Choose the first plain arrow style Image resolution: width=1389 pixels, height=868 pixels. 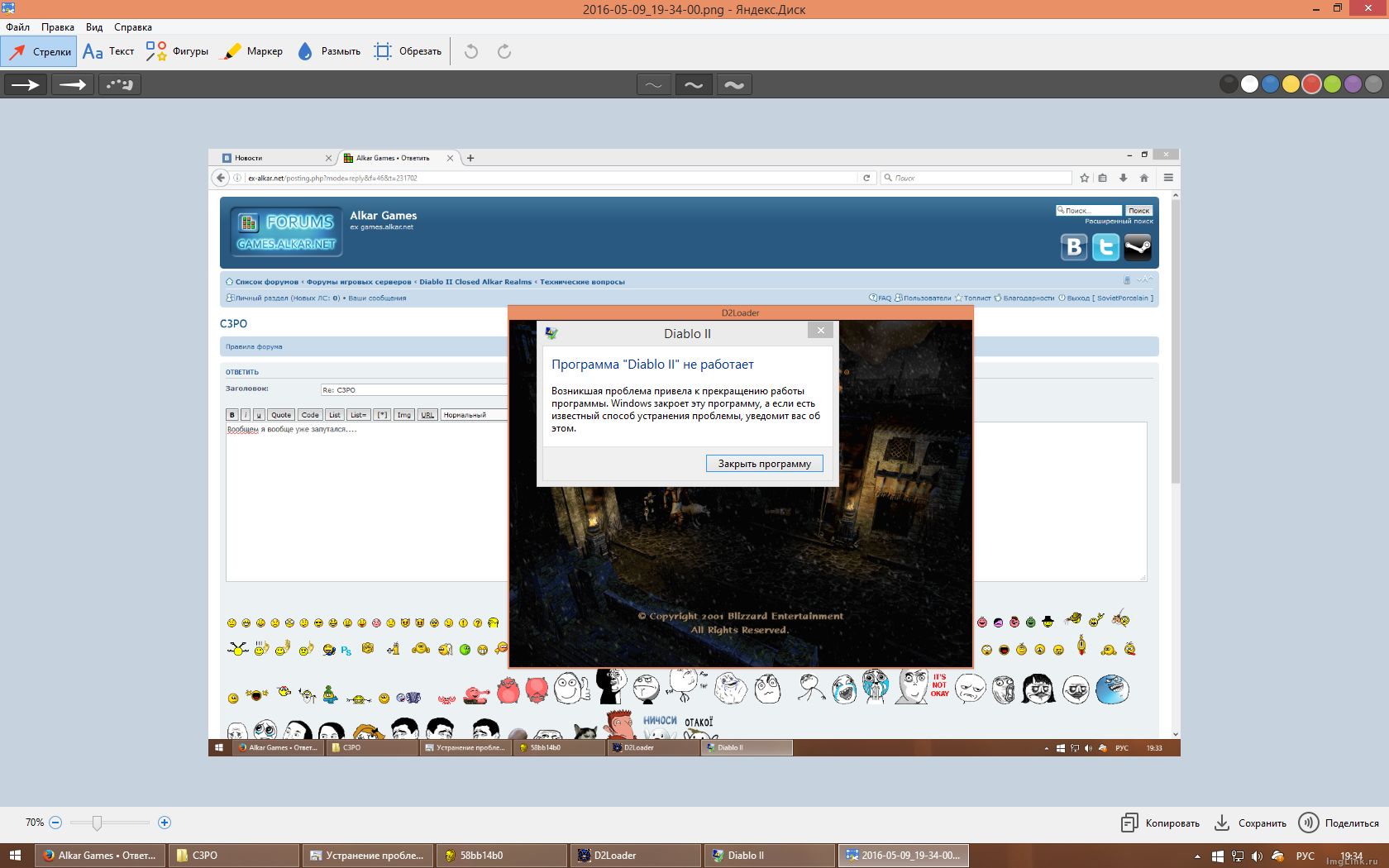pyautogui.click(x=26, y=84)
